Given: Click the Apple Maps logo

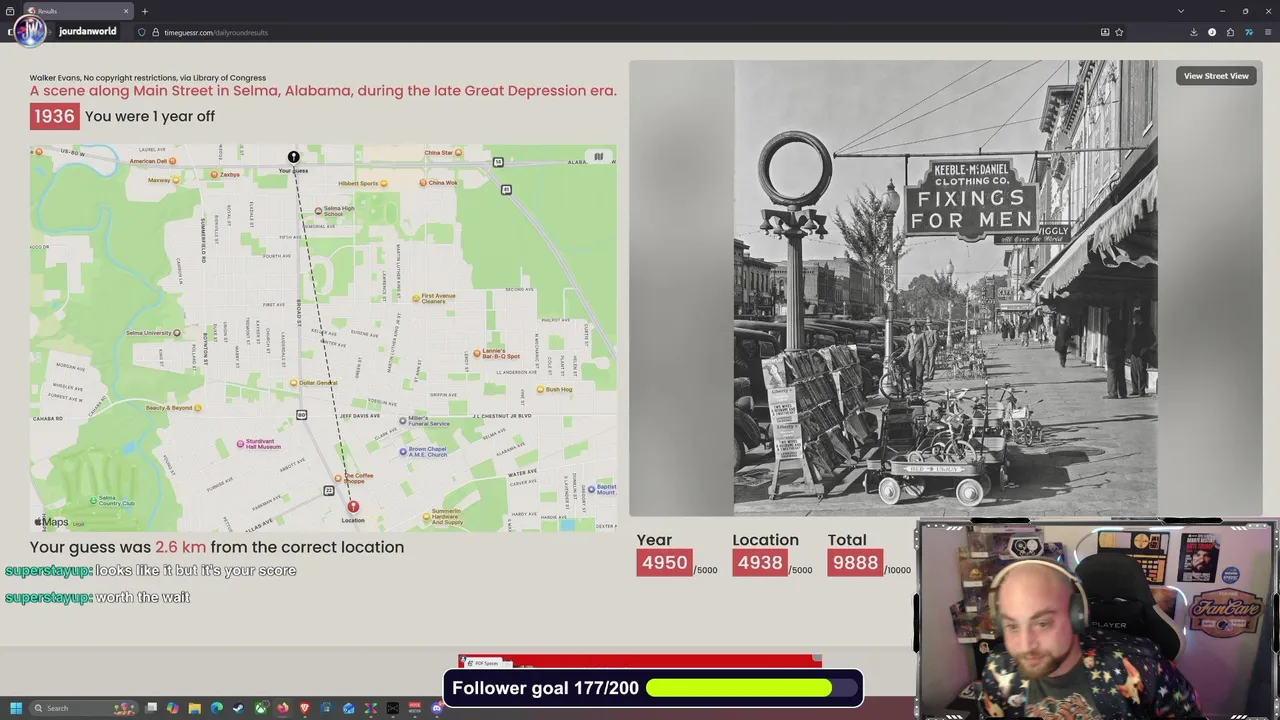Looking at the screenshot, I should click(x=52, y=522).
